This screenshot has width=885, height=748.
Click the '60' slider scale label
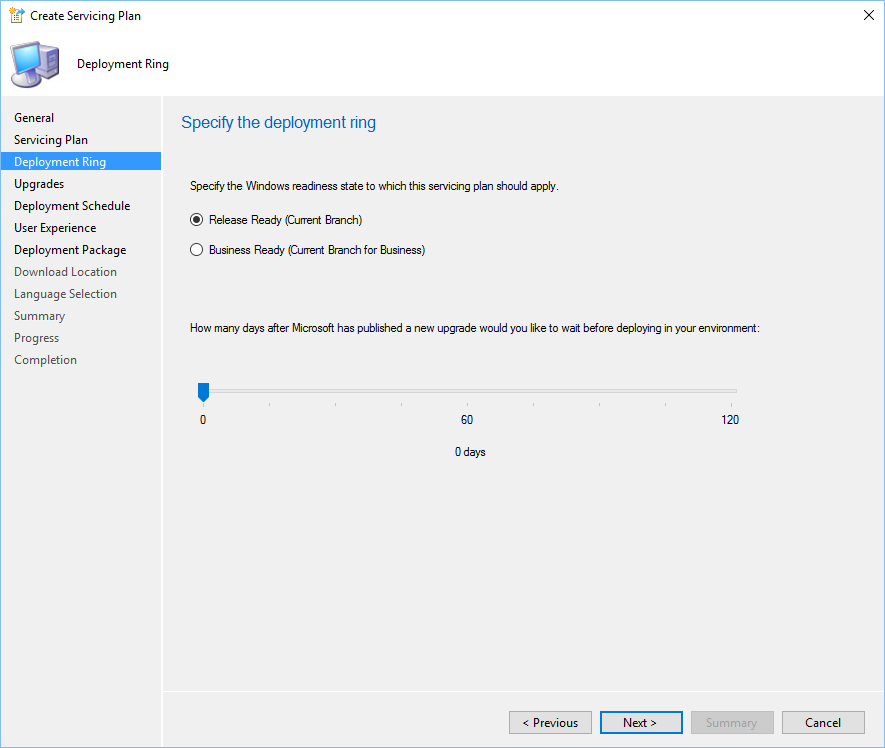(467, 420)
